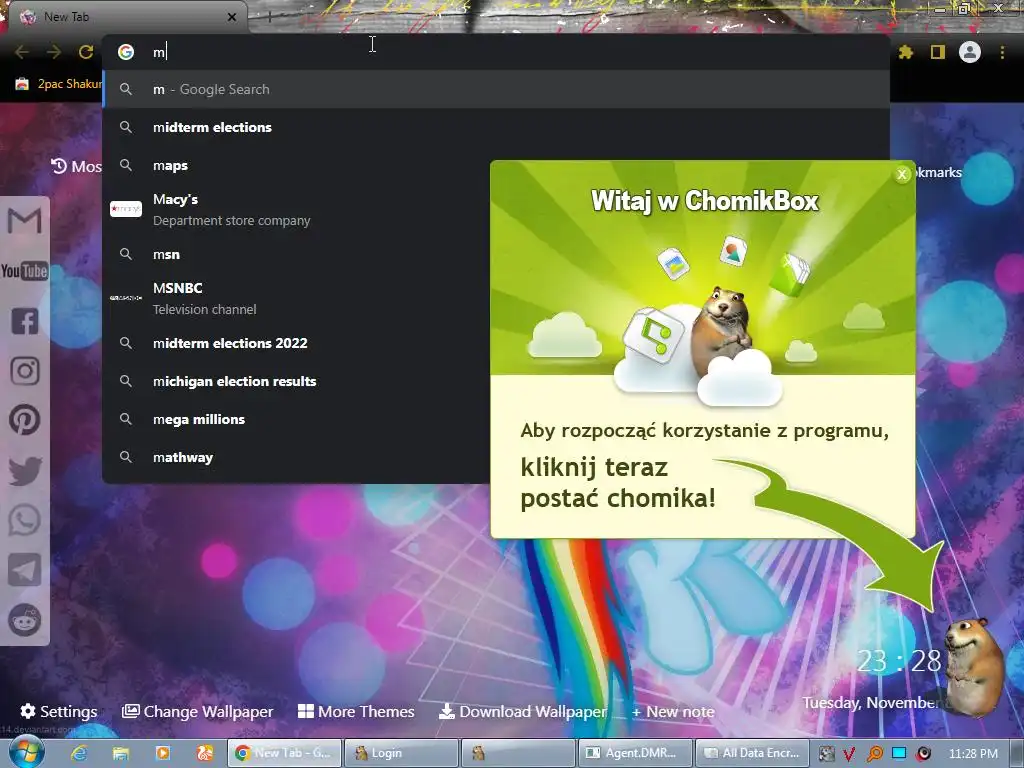Go back with browser back arrow
Screen dimensions: 1024x768
pos(22,52)
